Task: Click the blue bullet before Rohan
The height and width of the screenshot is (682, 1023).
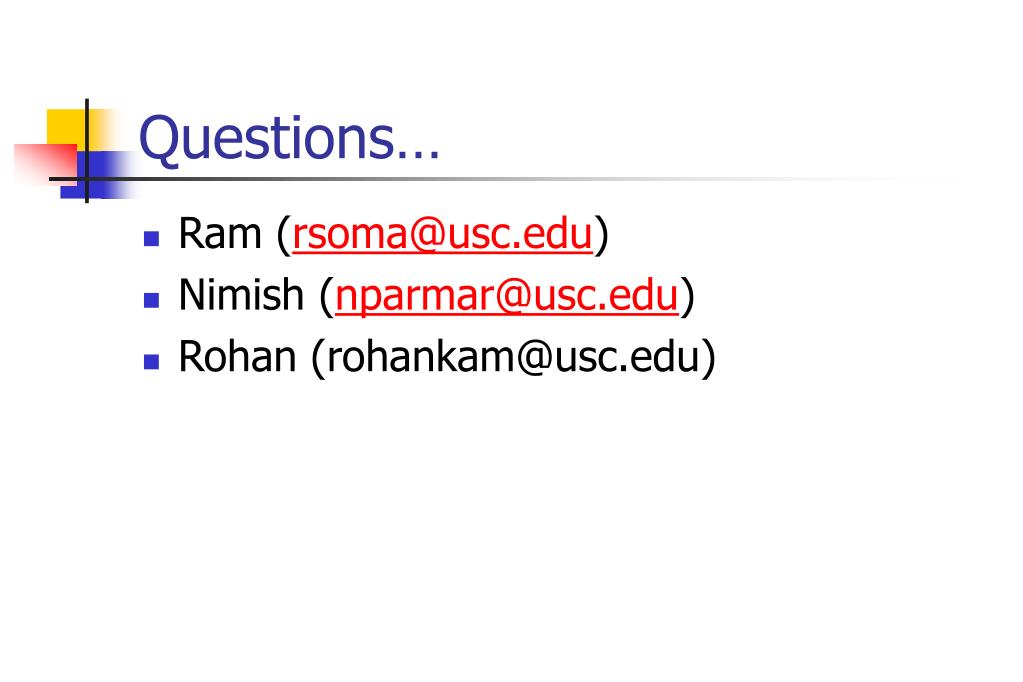Action: tap(151, 361)
